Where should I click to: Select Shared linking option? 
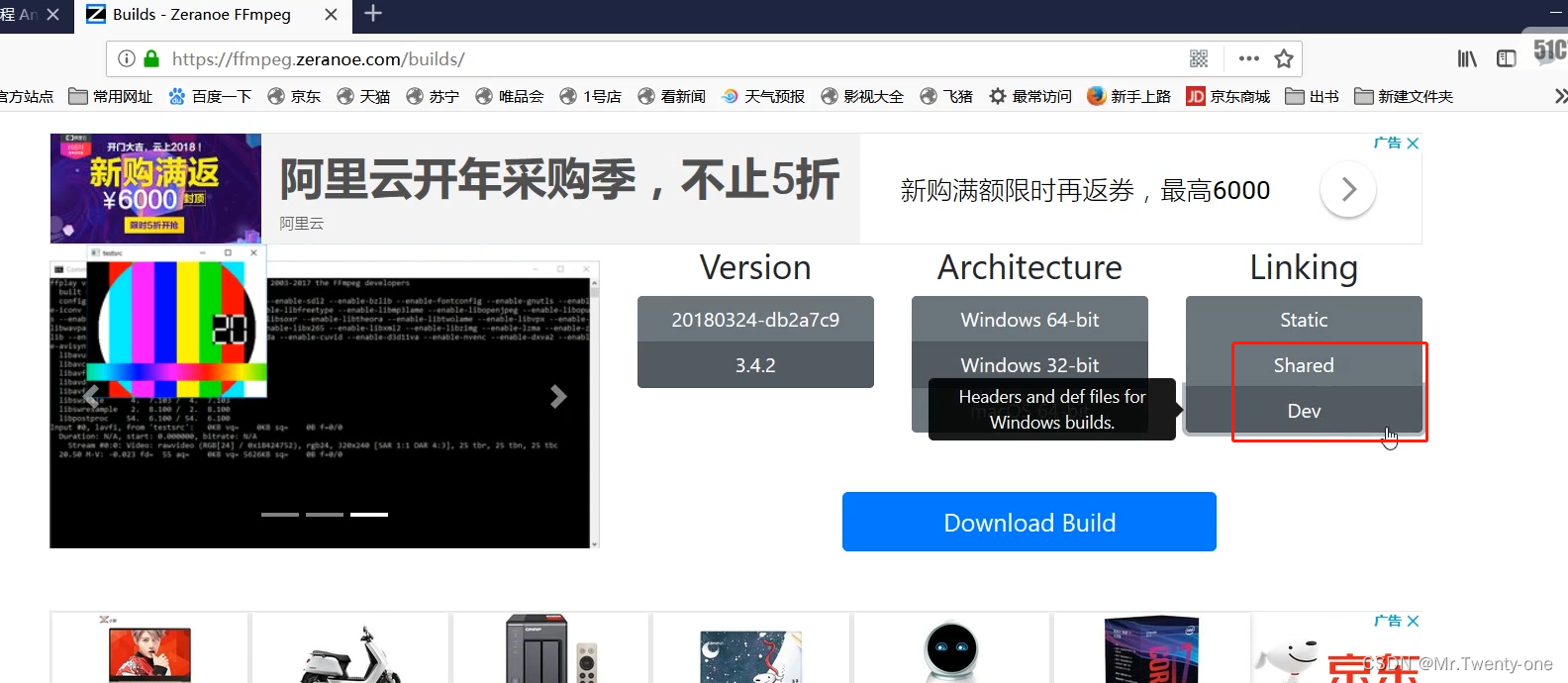pyautogui.click(x=1304, y=365)
